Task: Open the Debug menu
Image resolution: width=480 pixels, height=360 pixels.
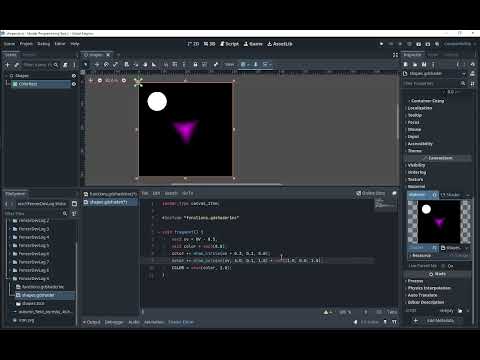Action: pyautogui.click(x=43, y=44)
